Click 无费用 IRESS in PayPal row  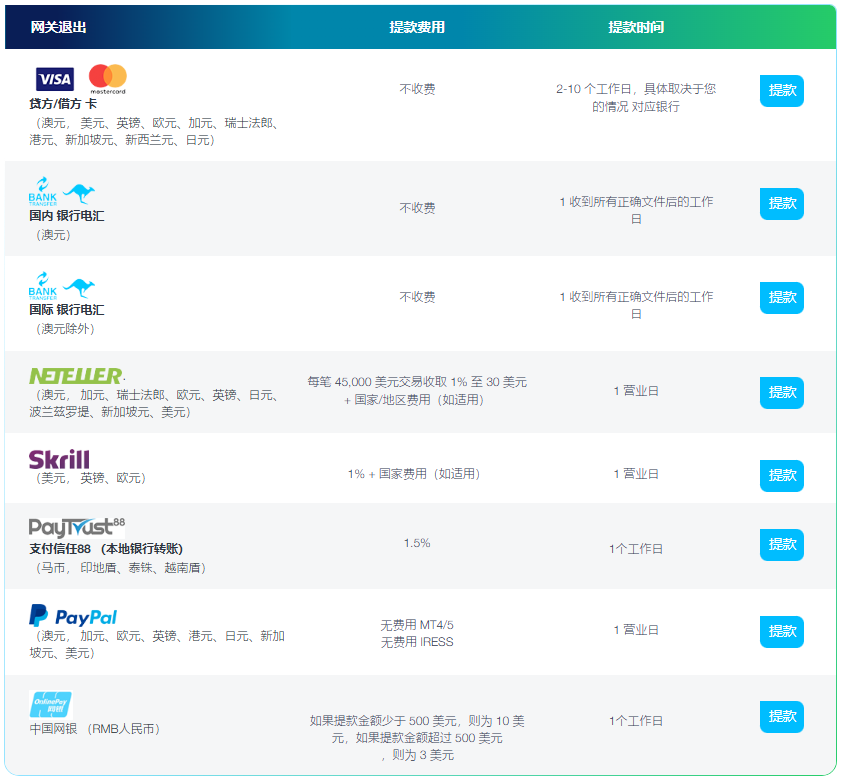[x=417, y=642]
